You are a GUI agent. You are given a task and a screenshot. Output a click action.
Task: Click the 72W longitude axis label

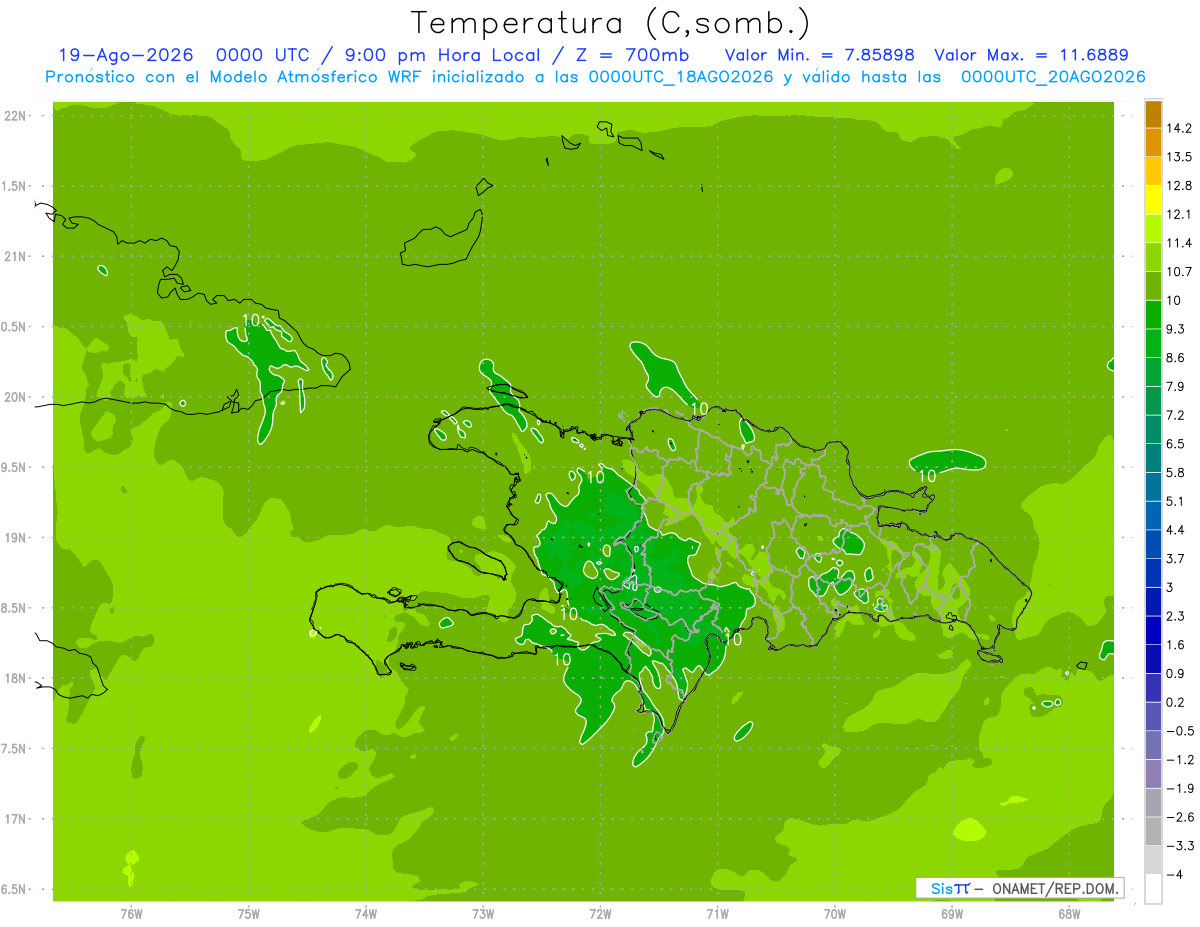(x=600, y=914)
